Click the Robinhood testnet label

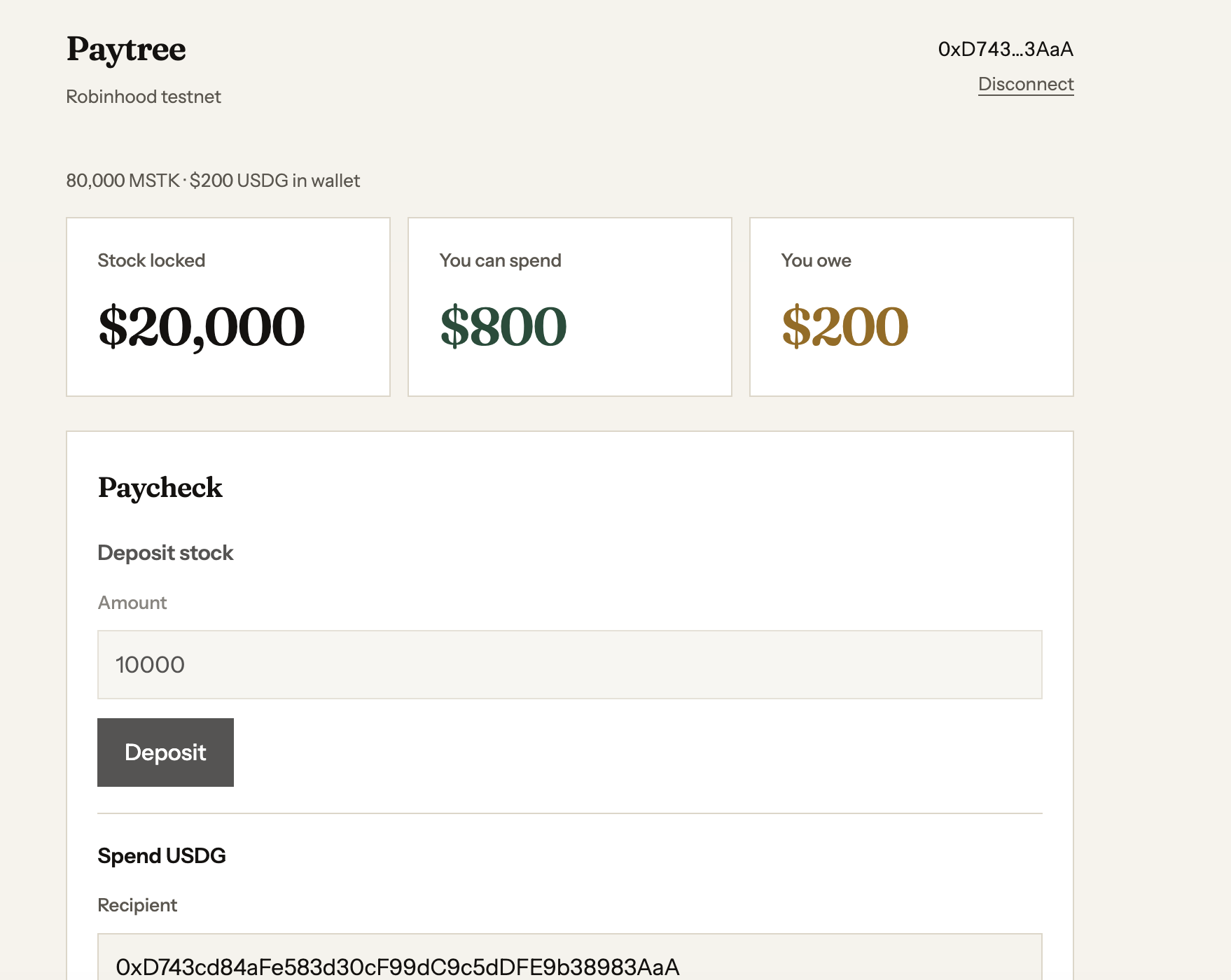tap(144, 97)
